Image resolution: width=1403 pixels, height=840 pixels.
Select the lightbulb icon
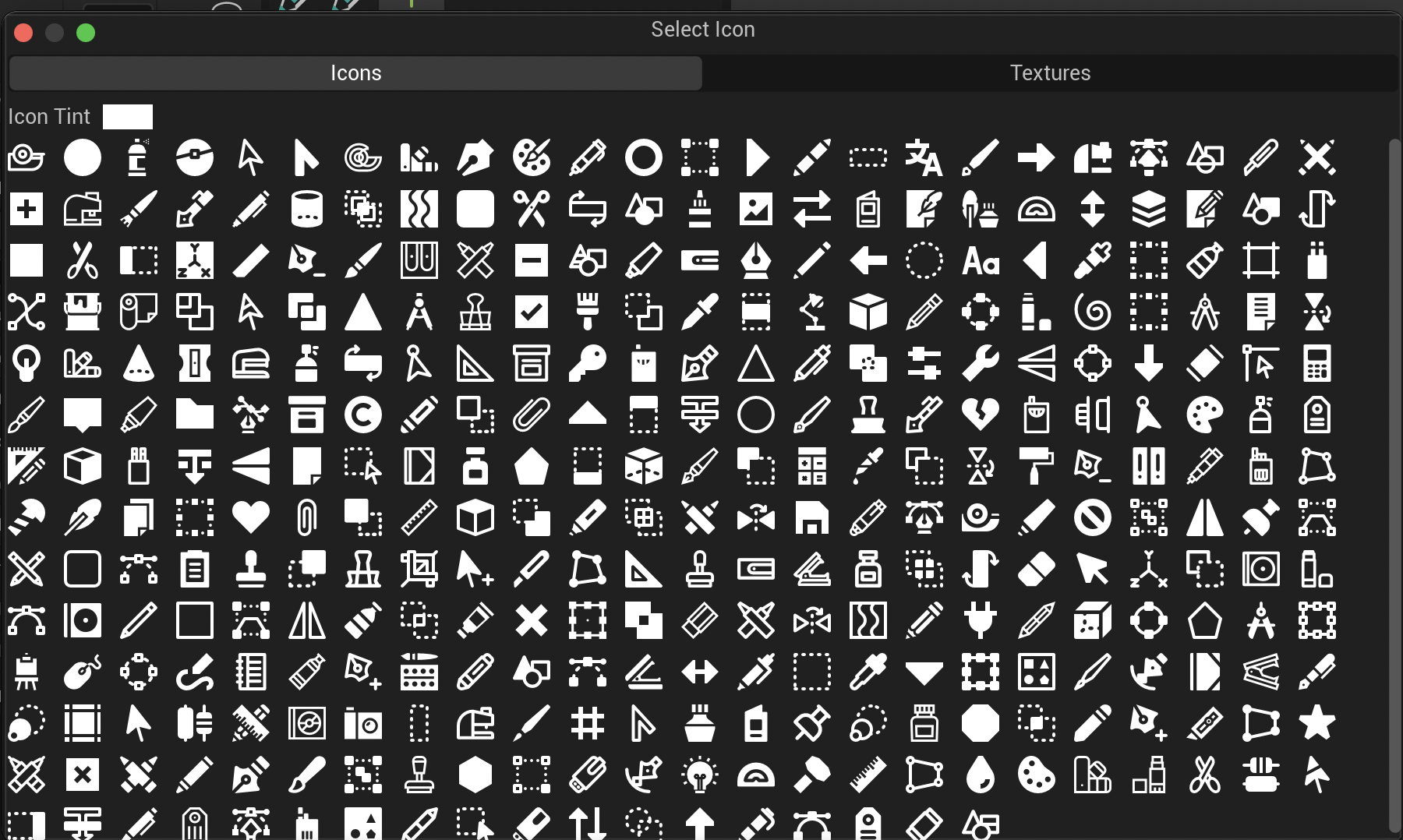pos(700,775)
